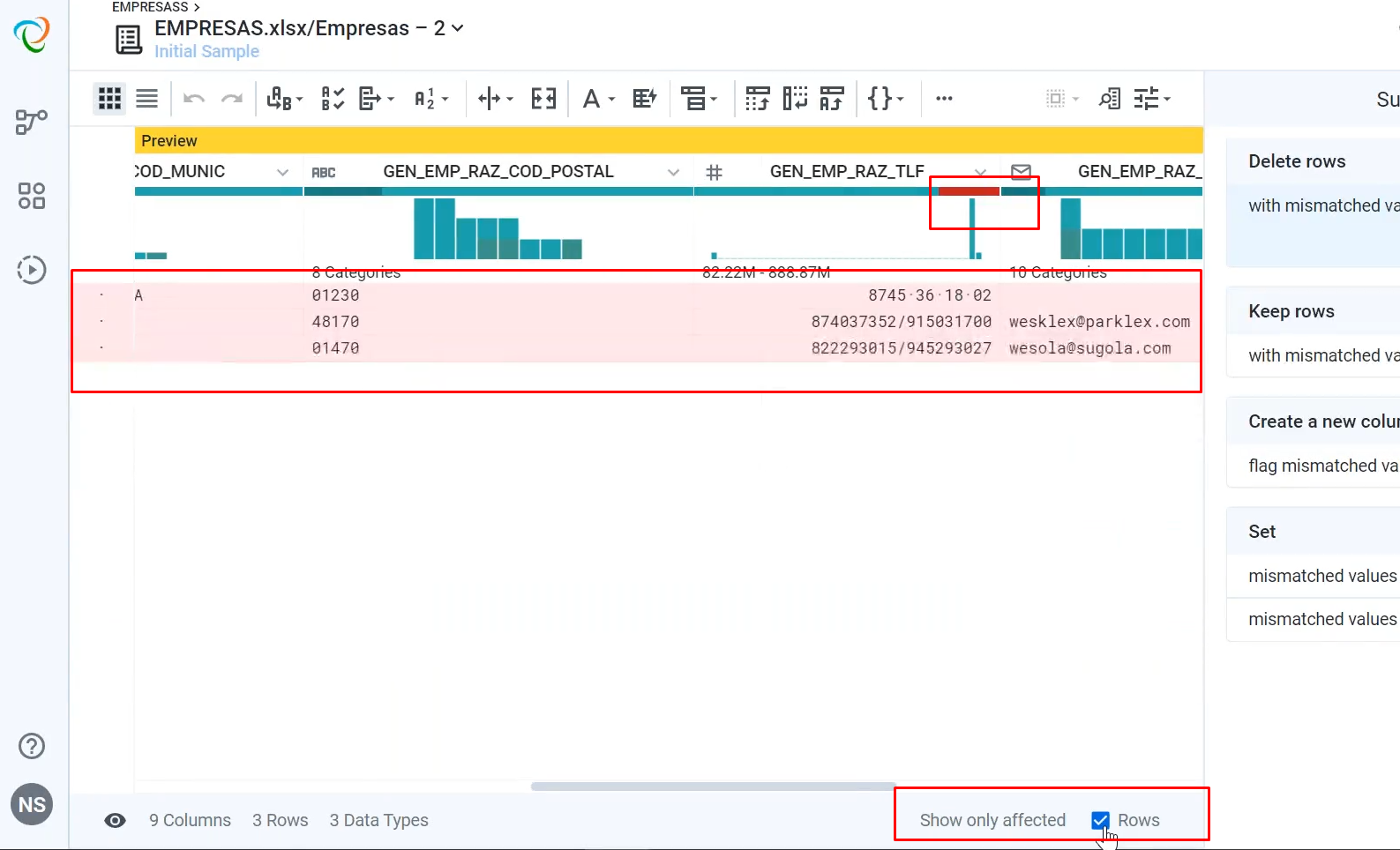This screenshot has width=1400, height=850.
Task: Open the Flow view sidebar icon
Action: [32, 122]
